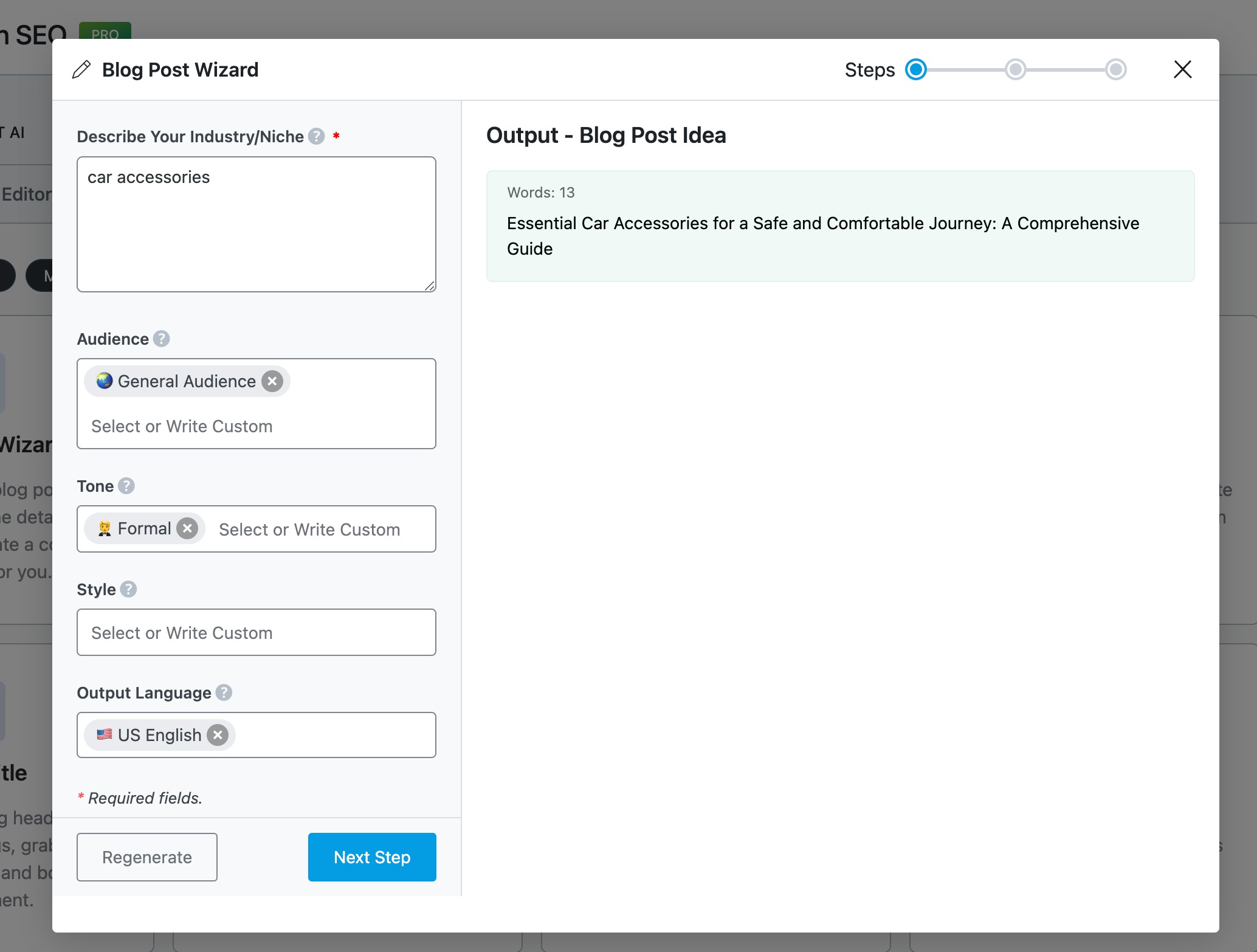The width and height of the screenshot is (1257, 952).
Task: Click into the Industry/Niche text area
Action: pyautogui.click(x=255, y=231)
